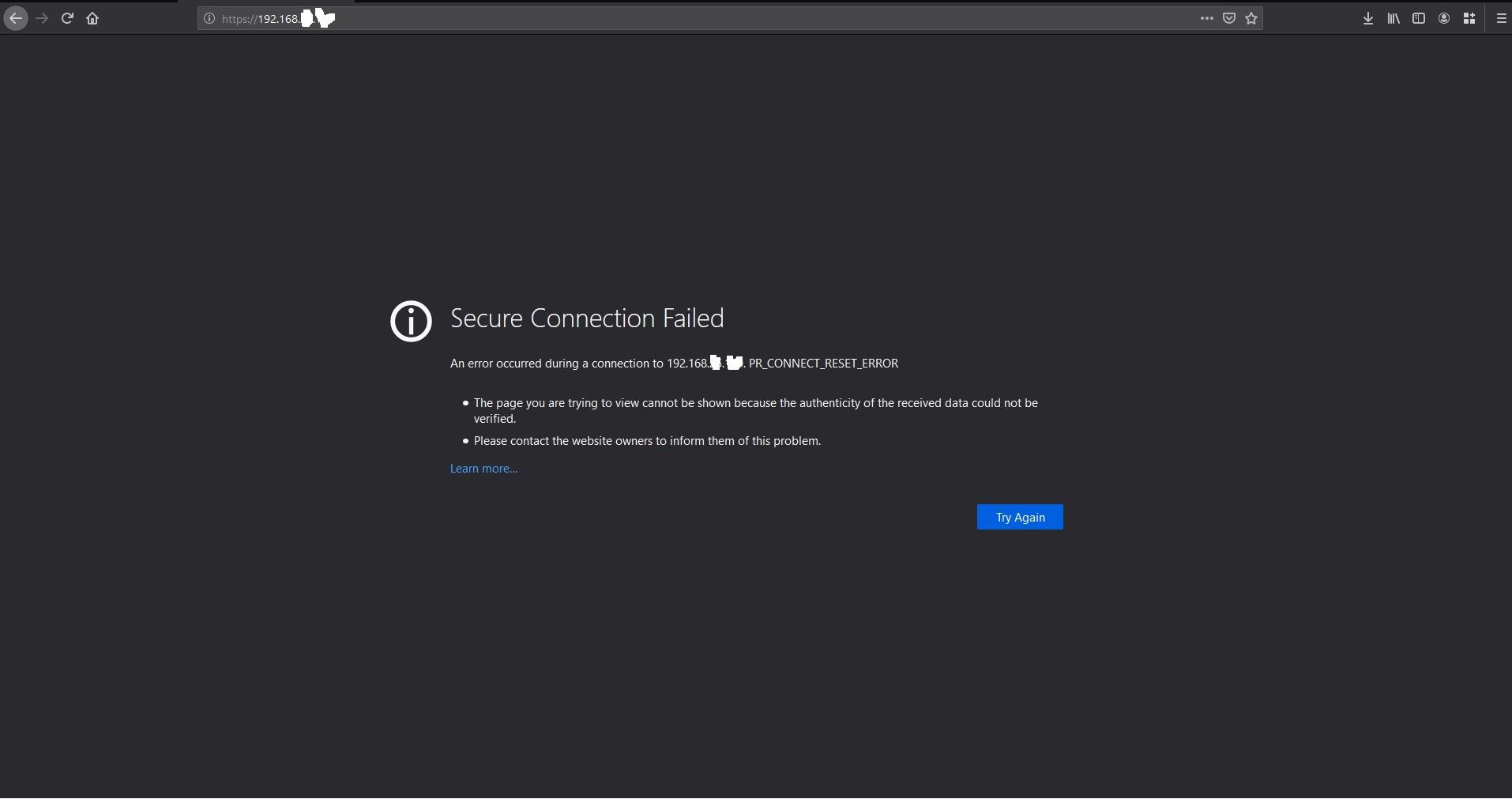Open the Downloads panel
Screen dimensions: 1512x799
point(1368,18)
